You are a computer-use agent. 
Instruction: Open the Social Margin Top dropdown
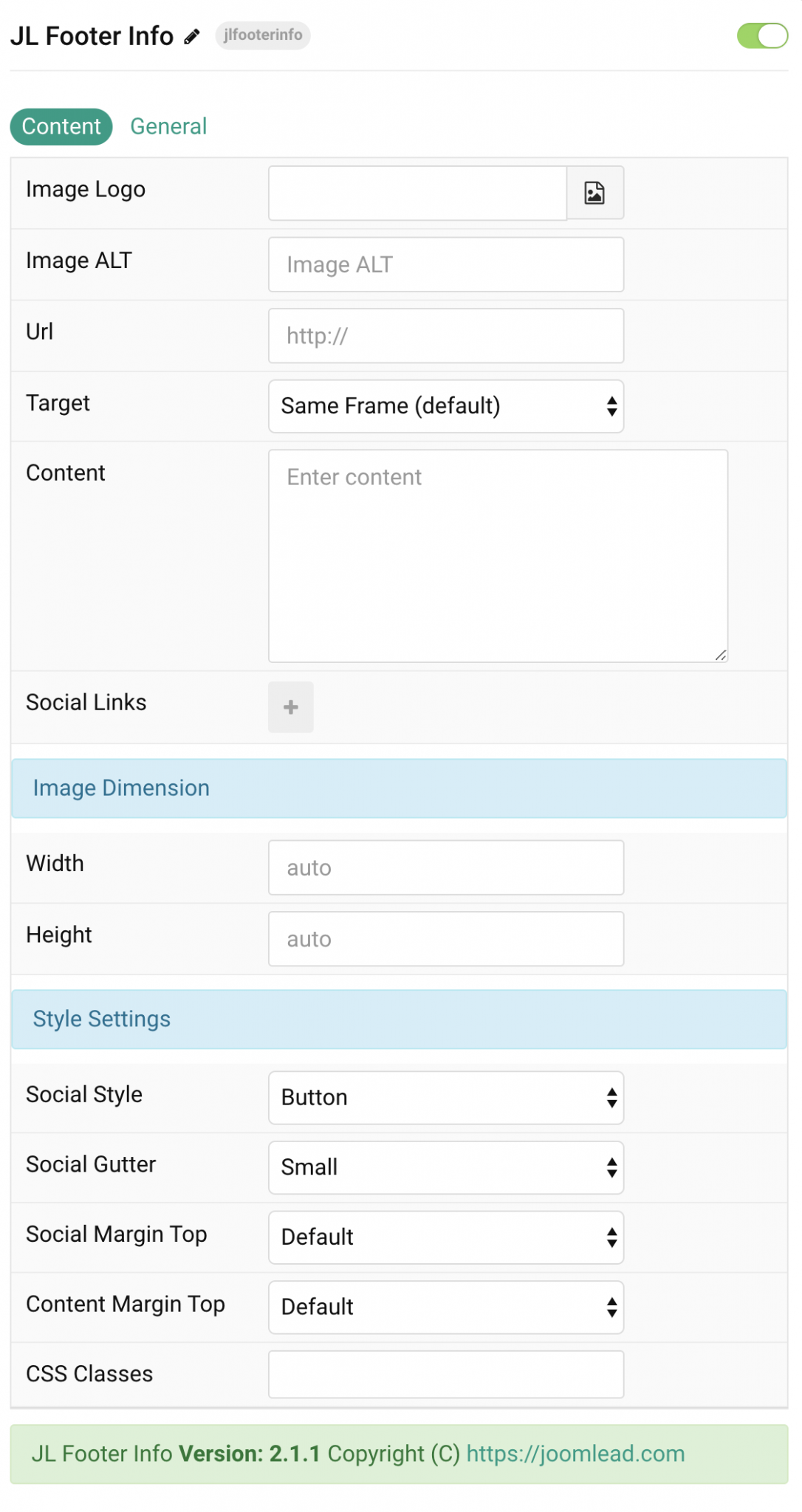(445, 1237)
